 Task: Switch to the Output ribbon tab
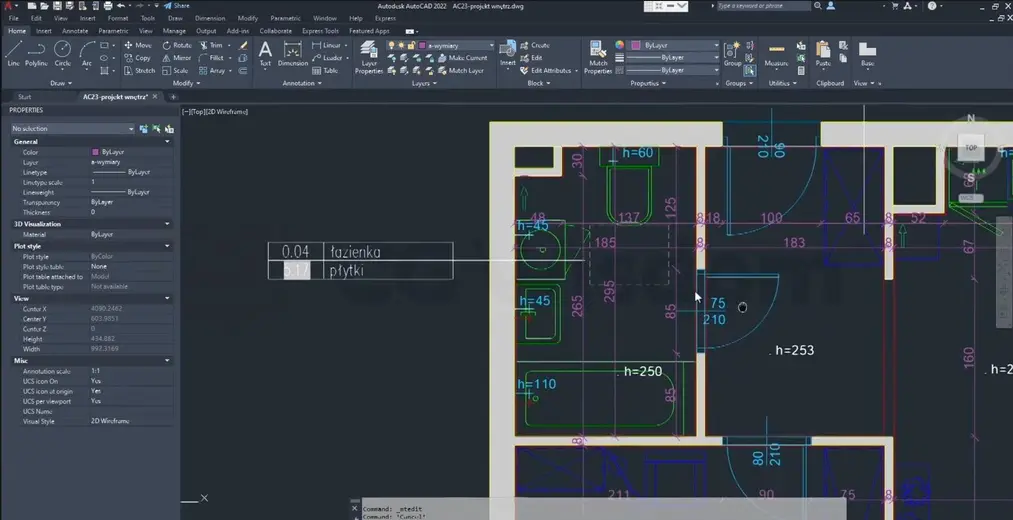point(206,31)
